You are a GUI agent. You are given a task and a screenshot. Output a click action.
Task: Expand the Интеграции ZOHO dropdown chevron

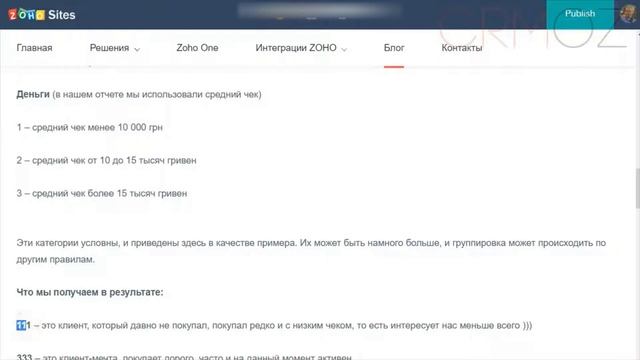[344, 49]
